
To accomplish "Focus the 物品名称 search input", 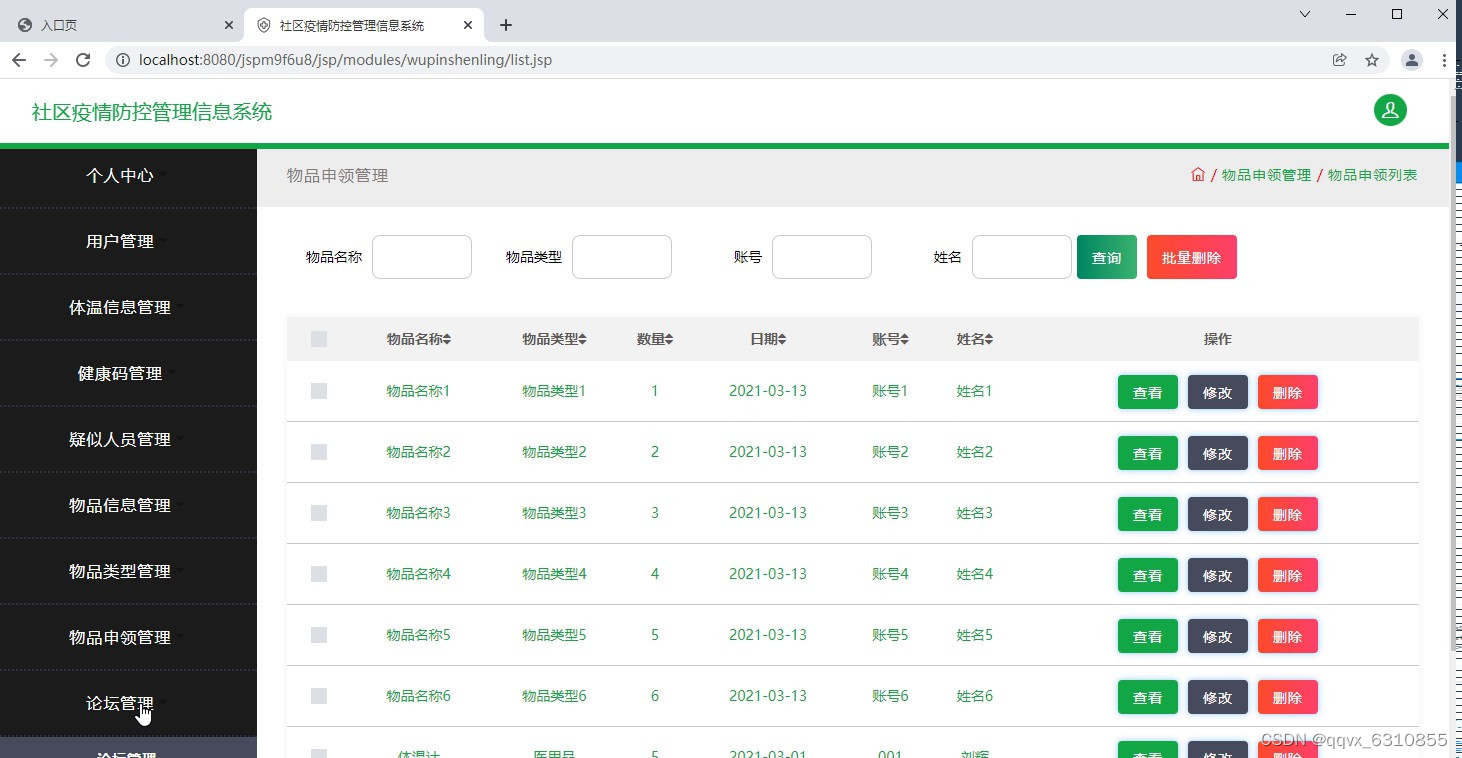I will (422, 257).
